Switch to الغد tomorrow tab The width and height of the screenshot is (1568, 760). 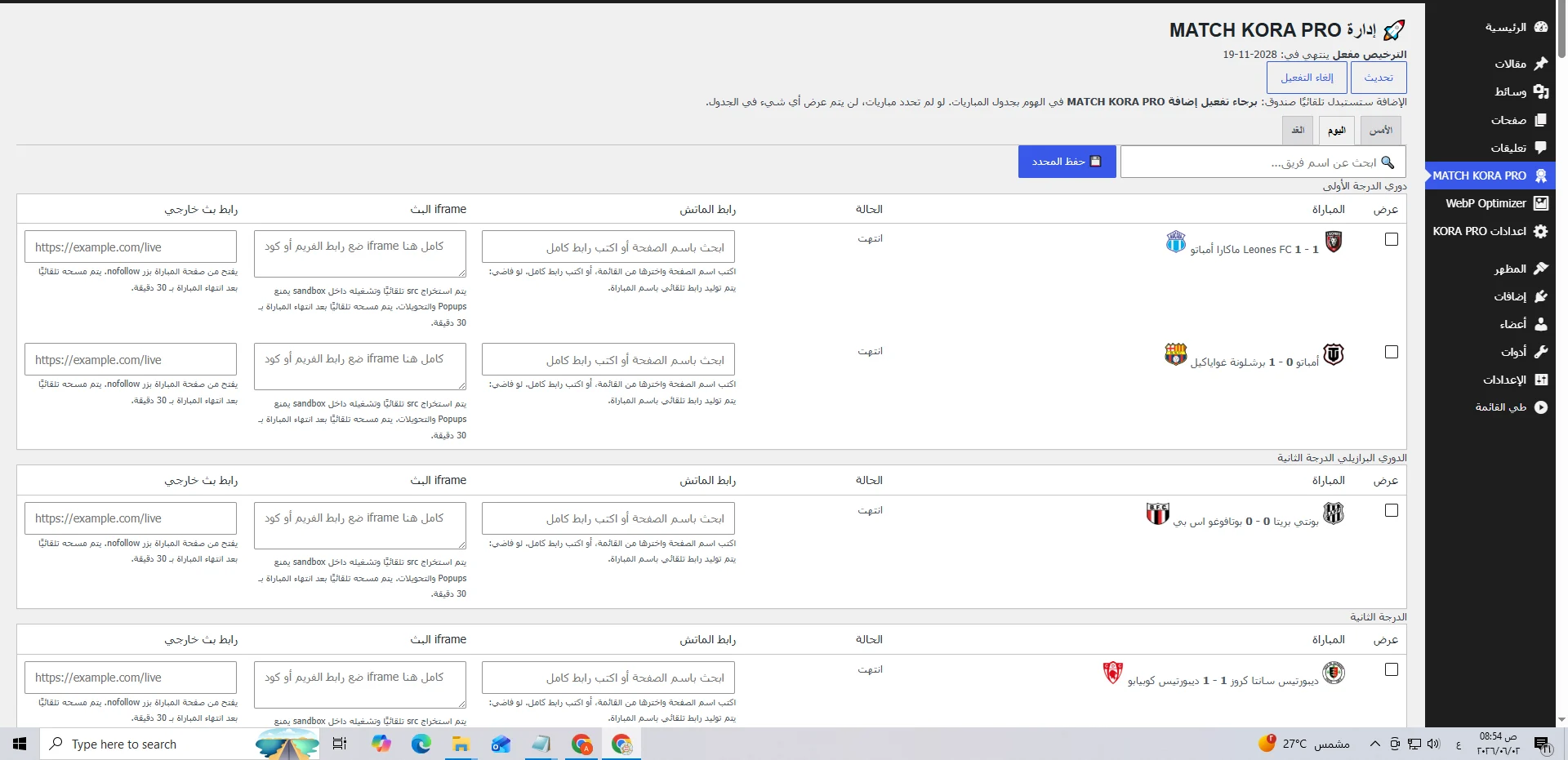pyautogui.click(x=1298, y=131)
